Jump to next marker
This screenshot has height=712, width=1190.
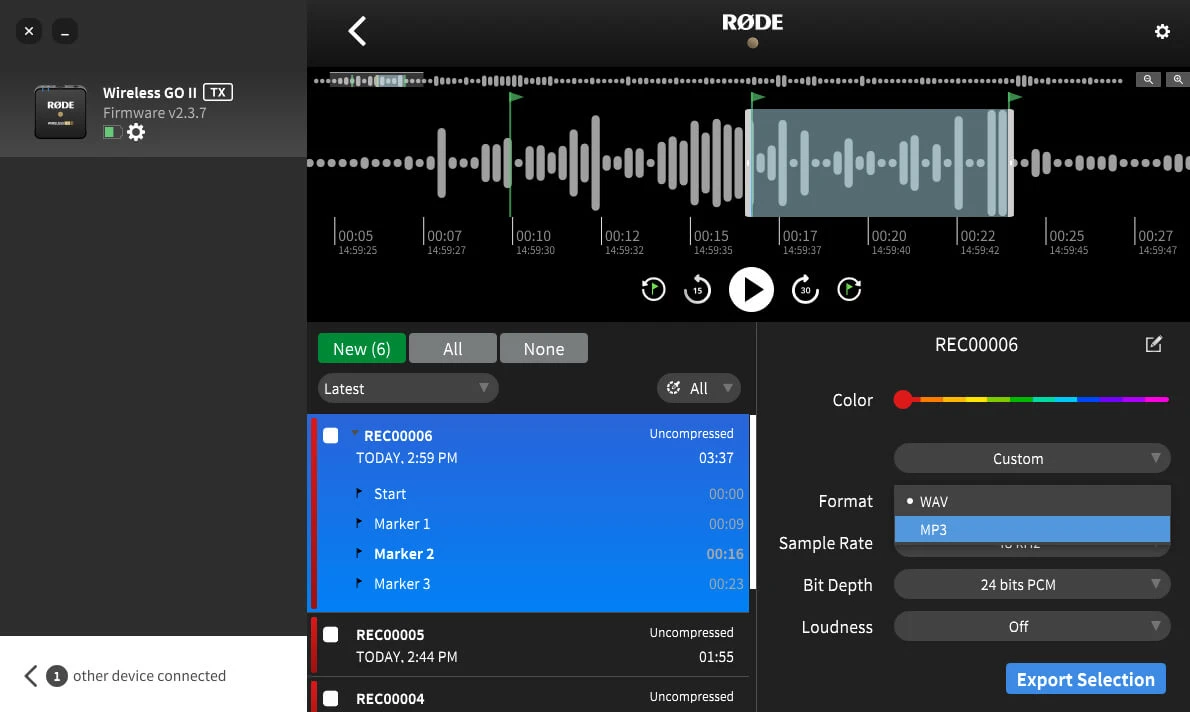[x=848, y=289]
